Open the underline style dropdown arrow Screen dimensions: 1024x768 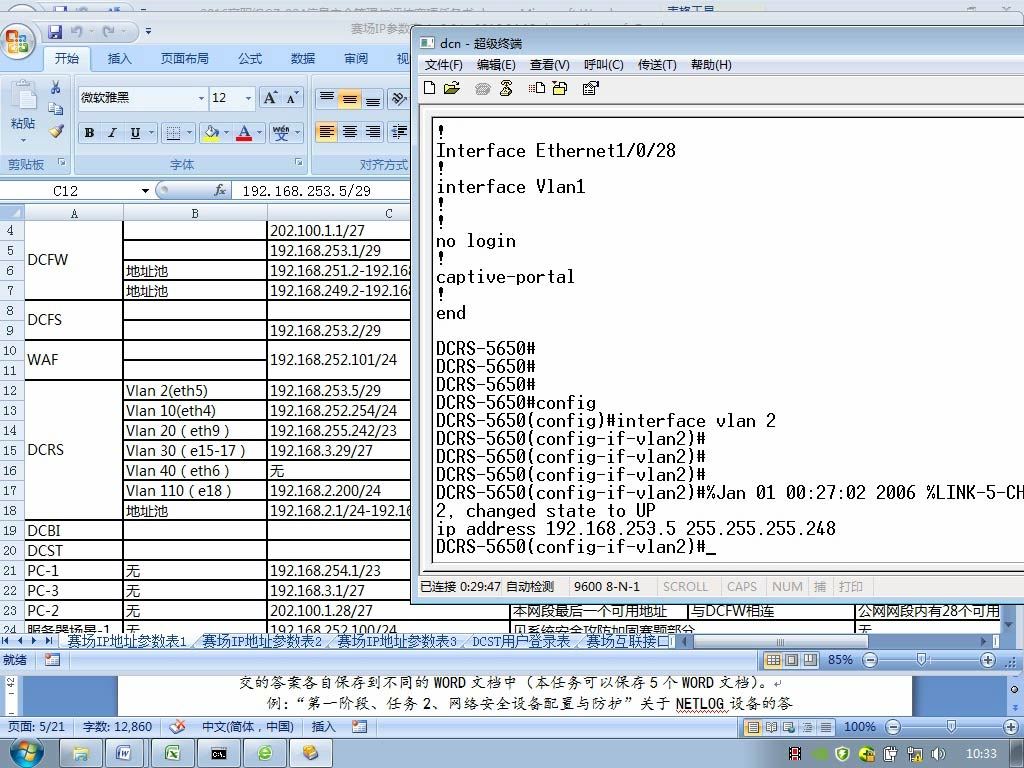pos(151,133)
